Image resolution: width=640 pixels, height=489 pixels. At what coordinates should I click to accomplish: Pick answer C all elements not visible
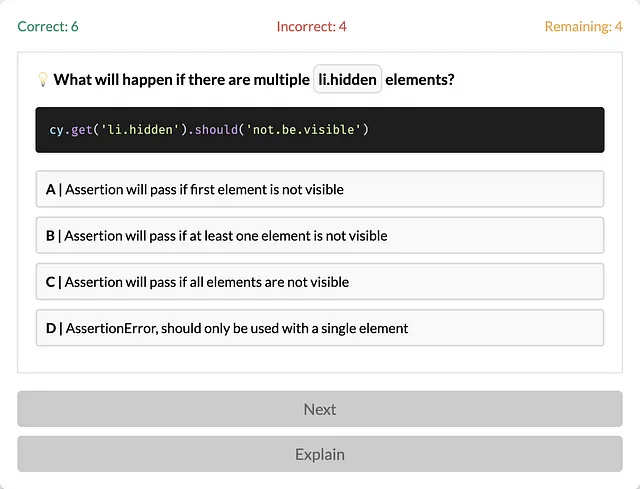coord(320,282)
